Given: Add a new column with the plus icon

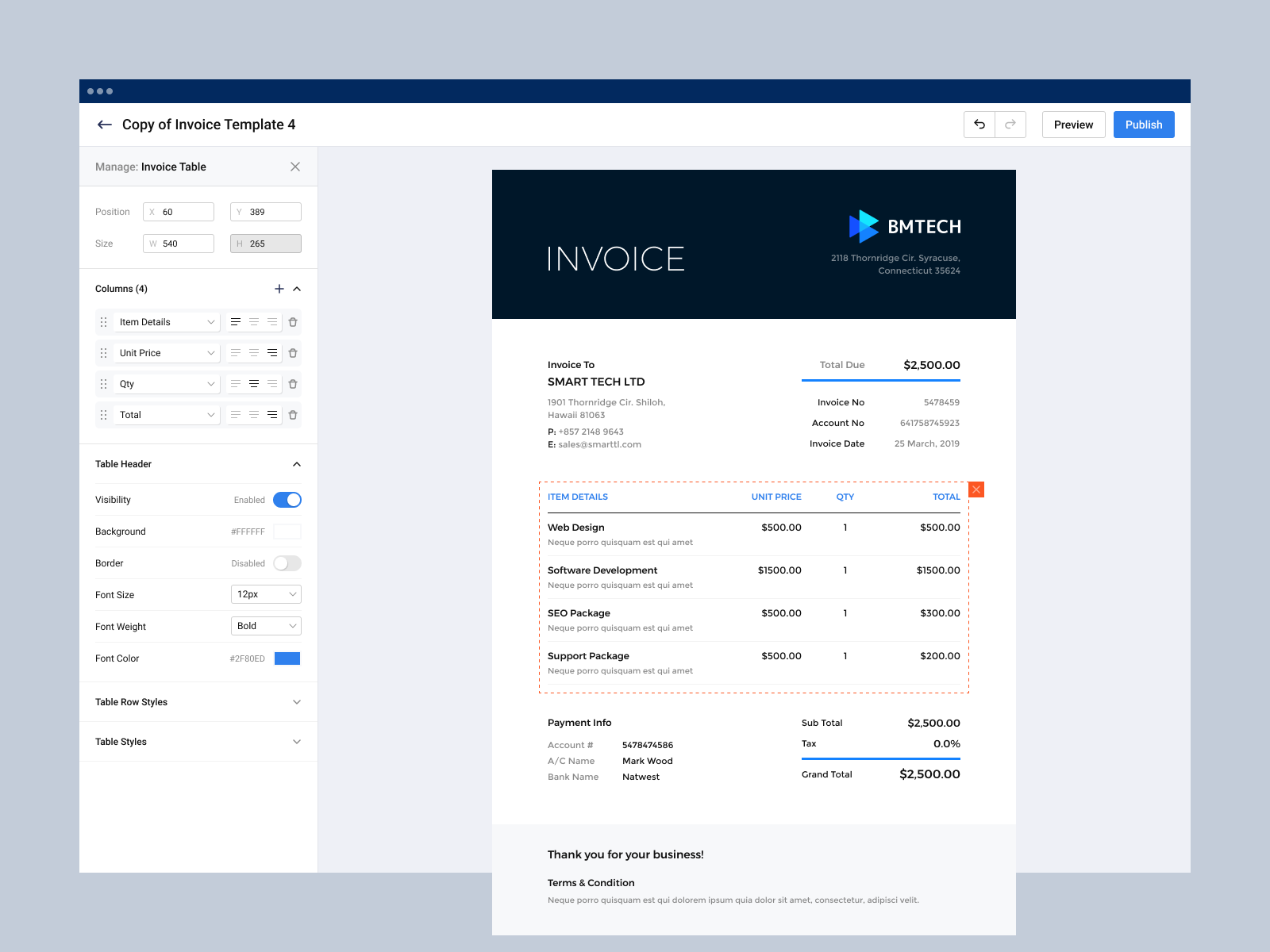Looking at the screenshot, I should [x=279, y=289].
